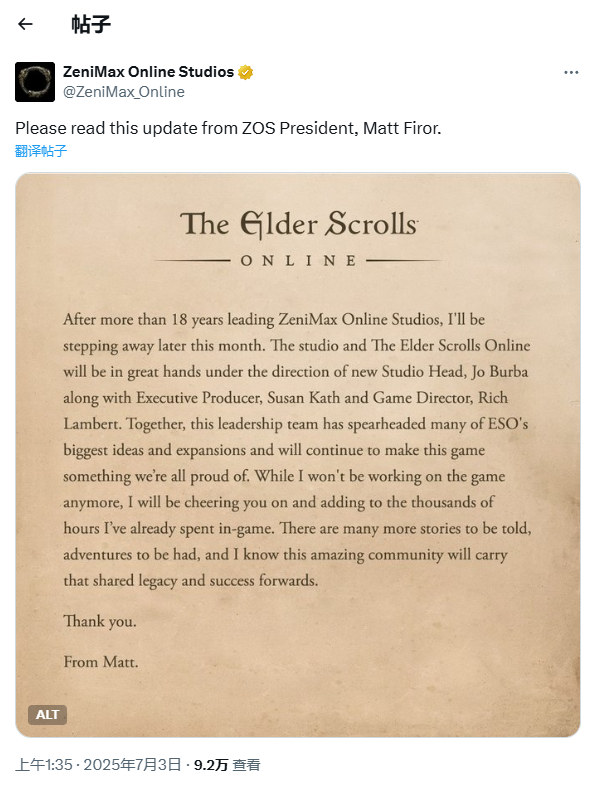
Task: Open the ALT image description badge
Action: (47, 714)
